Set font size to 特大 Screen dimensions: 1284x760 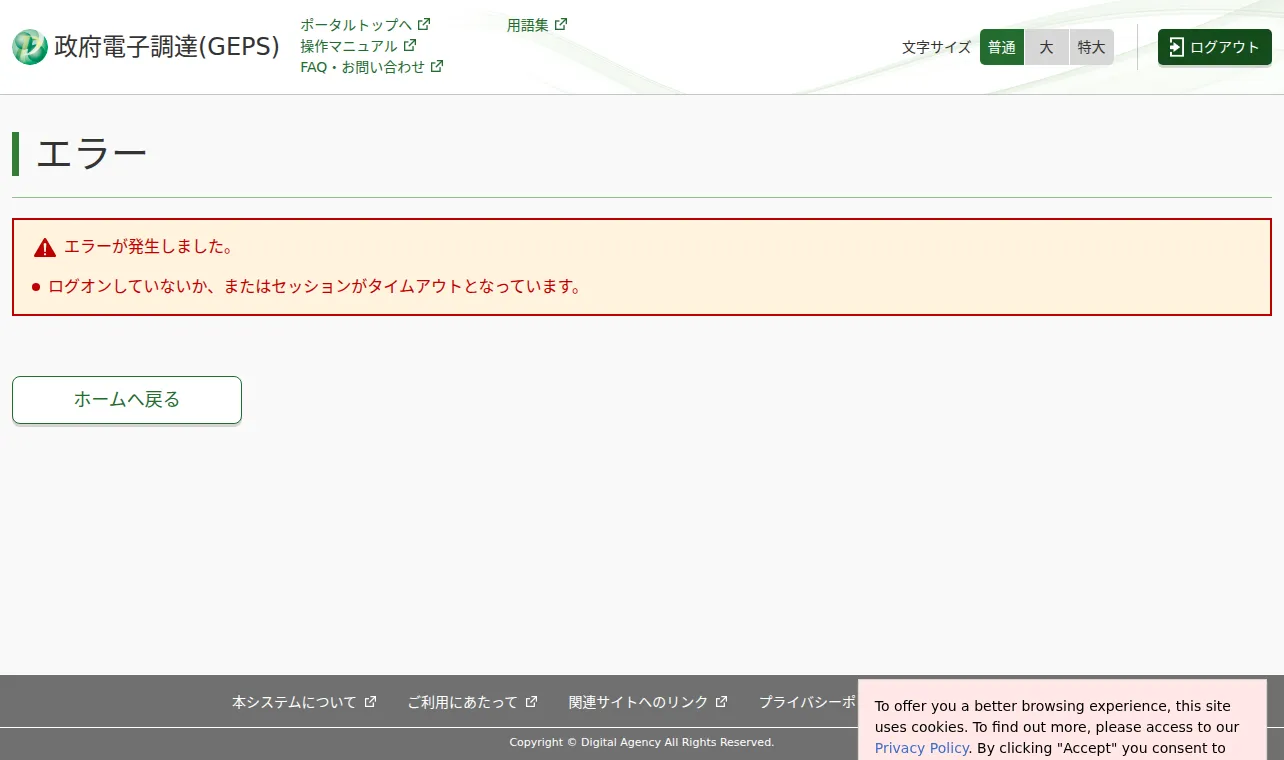pos(1092,47)
